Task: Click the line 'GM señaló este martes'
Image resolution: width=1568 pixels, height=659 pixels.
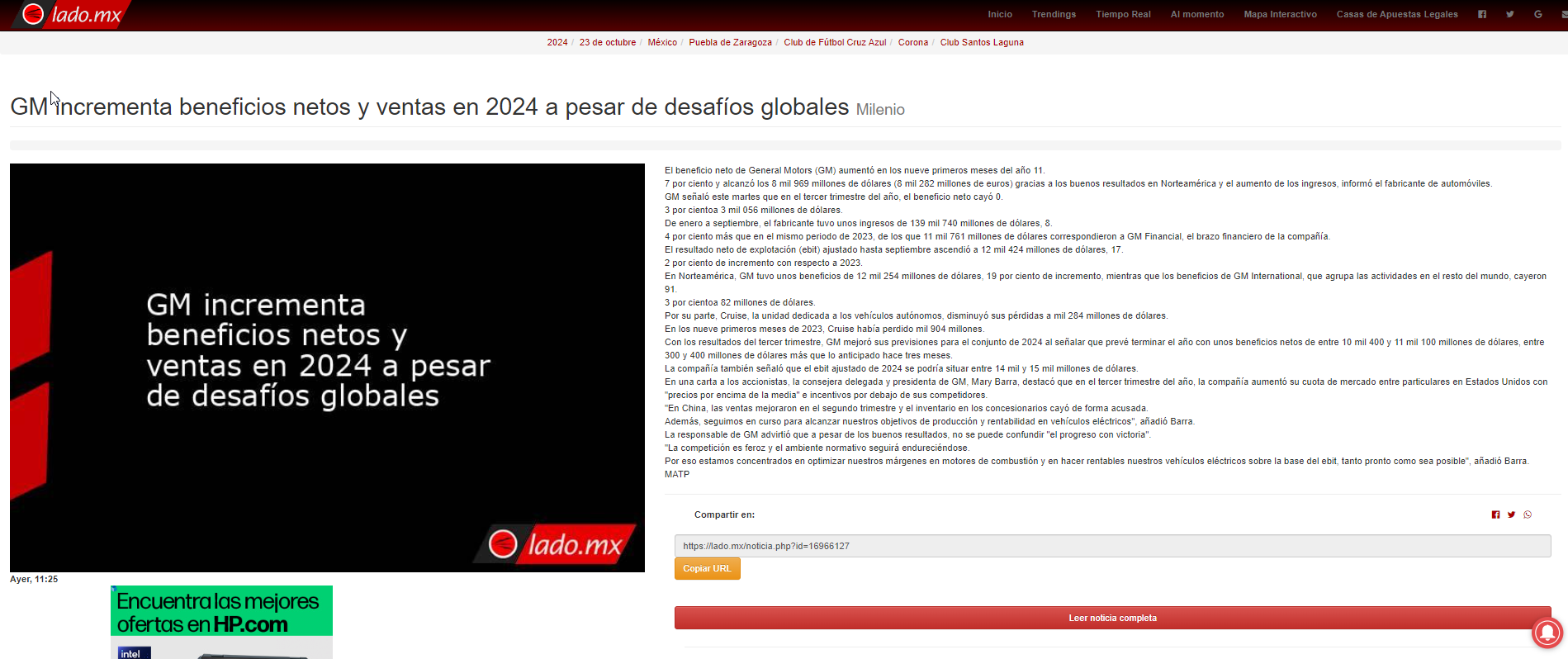Action: tap(834, 197)
